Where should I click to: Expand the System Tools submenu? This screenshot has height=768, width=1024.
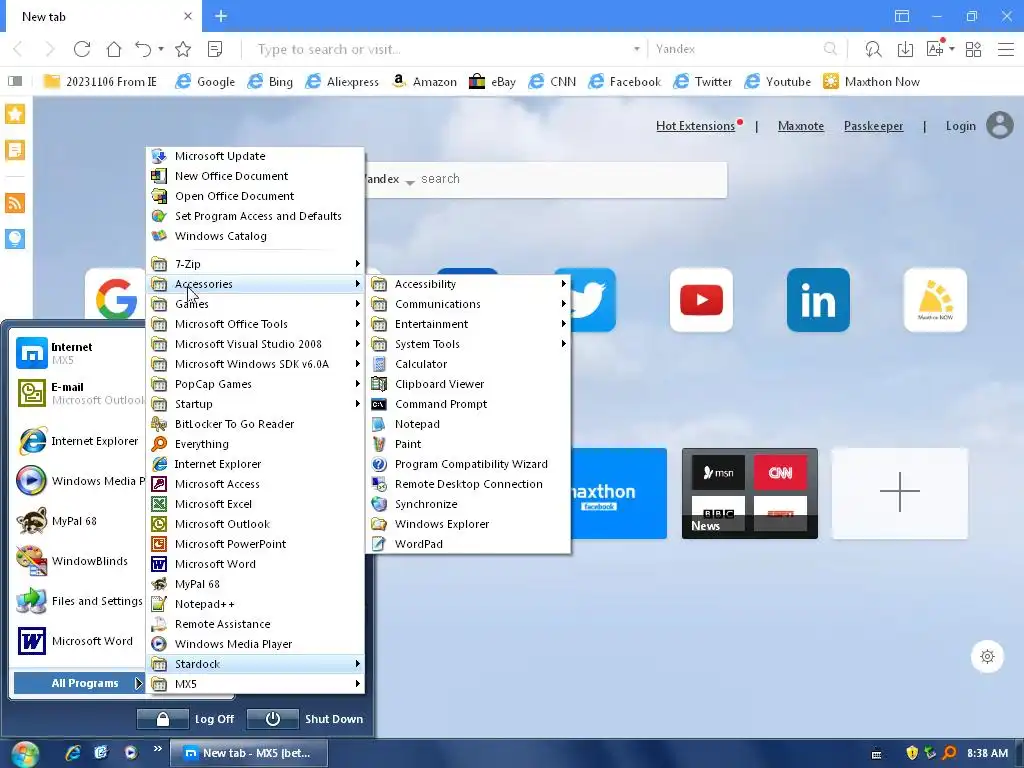pyautogui.click(x=468, y=344)
